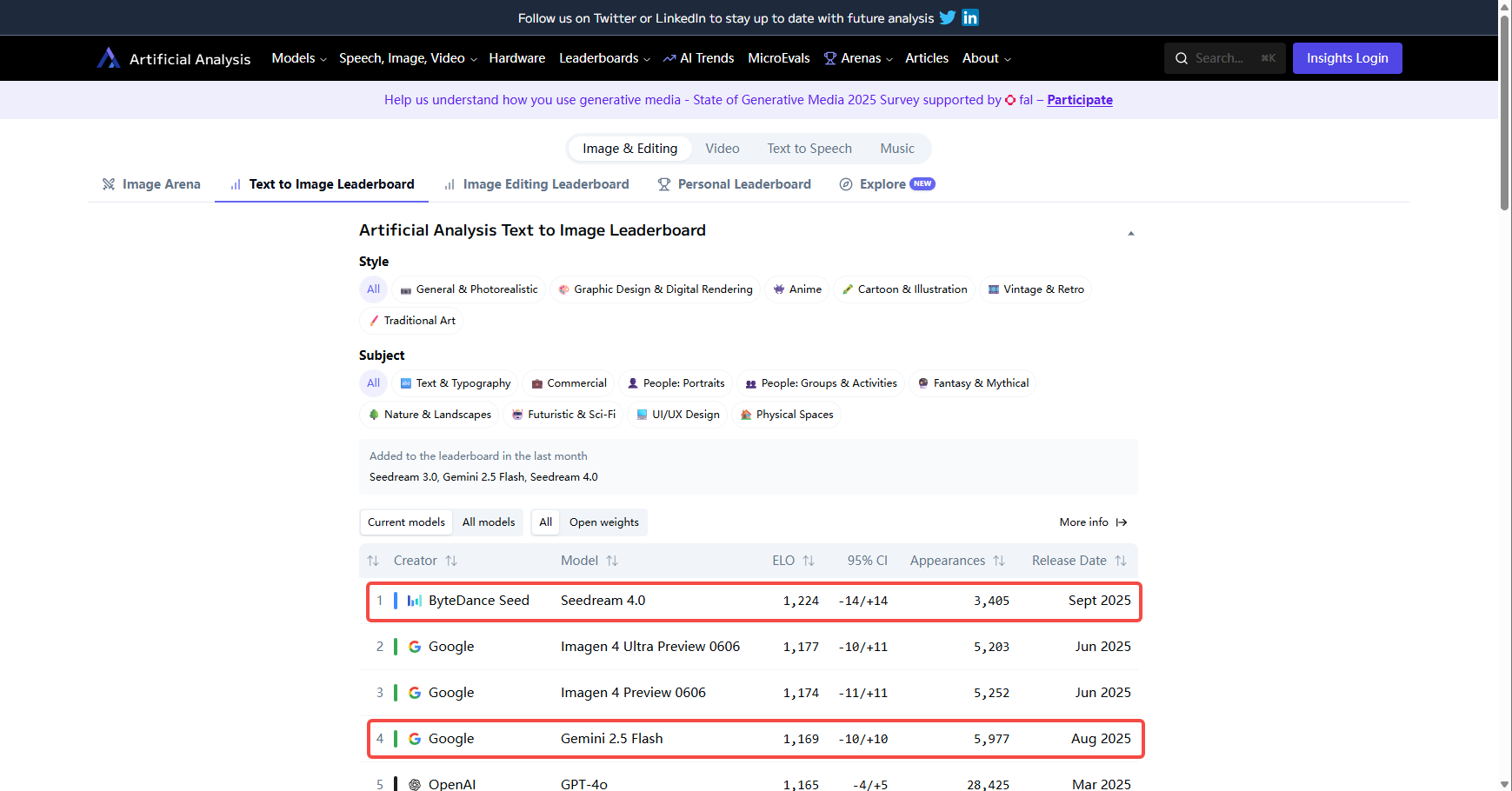The image size is (1512, 791).
Task: Switch to All models filter
Action: click(x=489, y=522)
